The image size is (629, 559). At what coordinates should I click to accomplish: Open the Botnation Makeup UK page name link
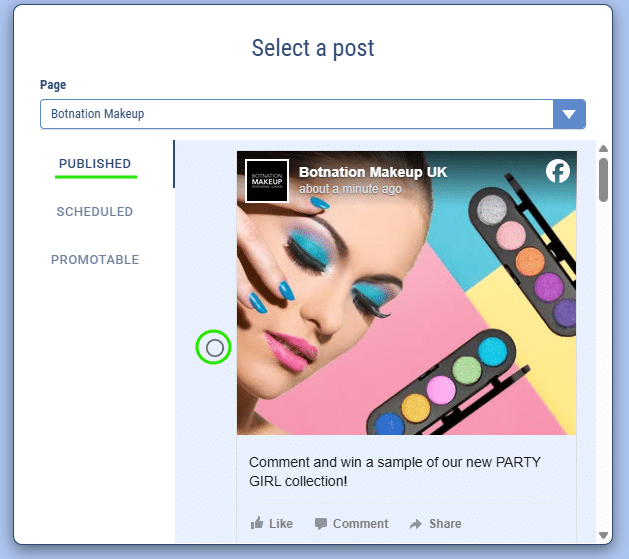click(x=372, y=172)
